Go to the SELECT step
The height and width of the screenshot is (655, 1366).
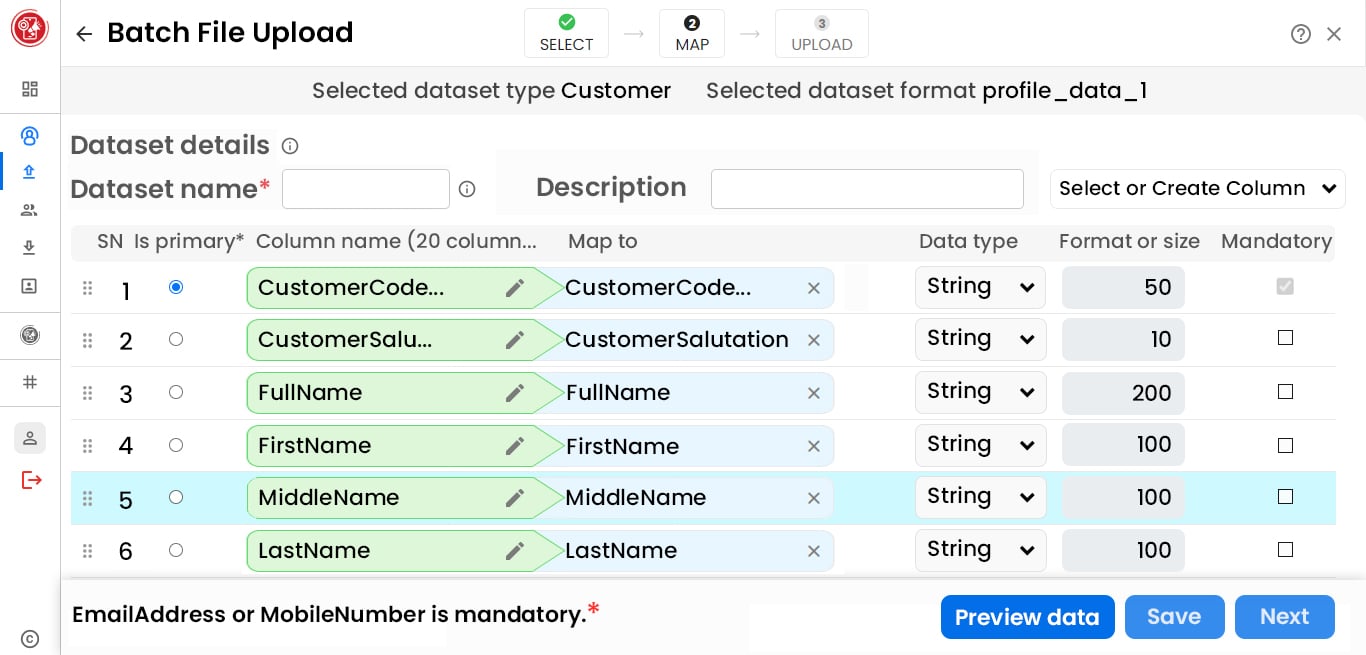[566, 34]
